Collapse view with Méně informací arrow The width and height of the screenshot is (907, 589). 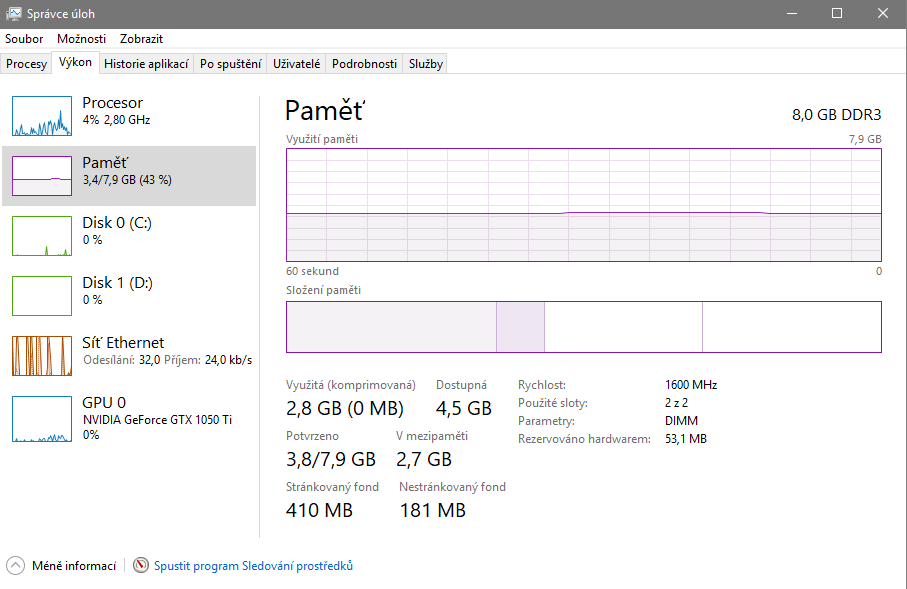coord(15,566)
